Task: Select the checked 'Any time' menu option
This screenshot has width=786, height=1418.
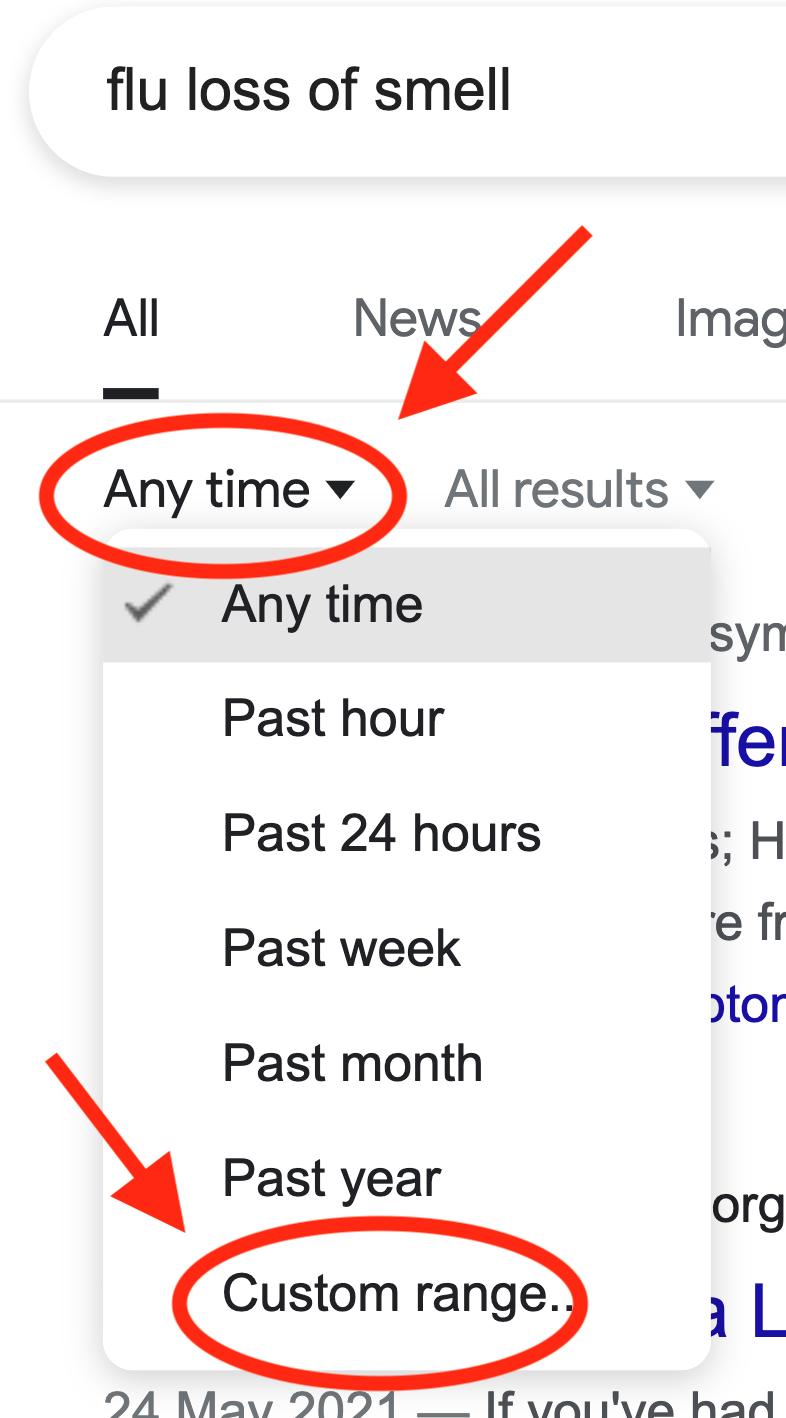Action: pos(322,605)
